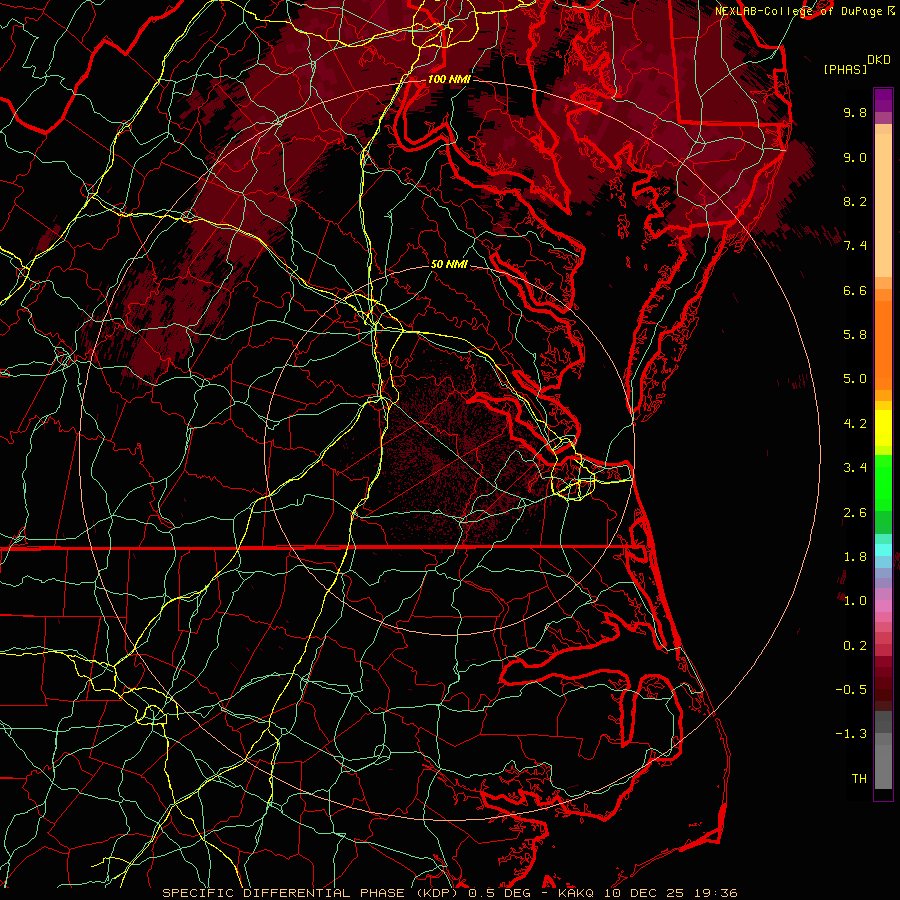Screen dimensions: 900x900
Task: Click the [PHAS] legend heading
Action: coord(845,69)
